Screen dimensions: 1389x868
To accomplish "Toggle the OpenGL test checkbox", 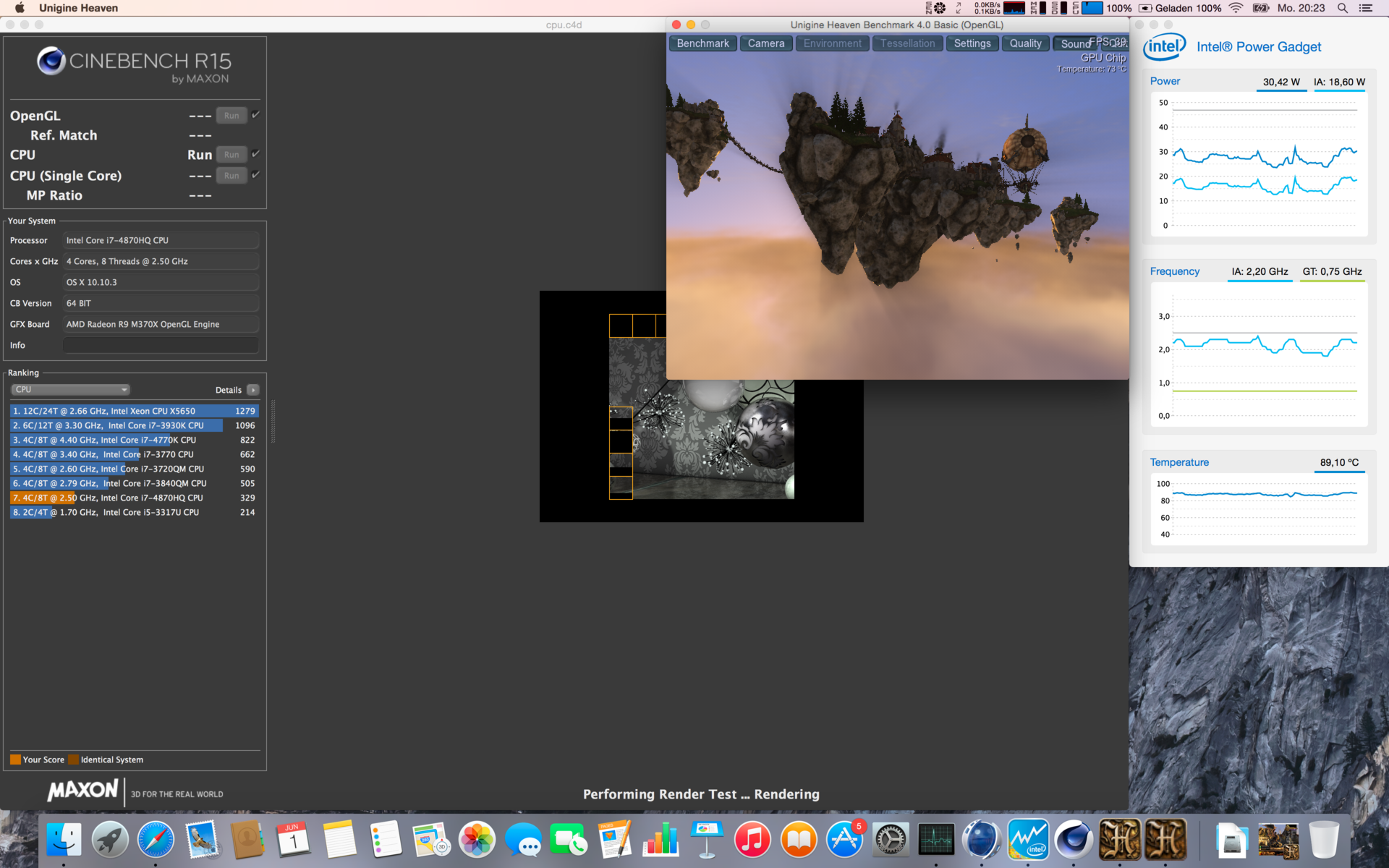I will pyautogui.click(x=255, y=115).
